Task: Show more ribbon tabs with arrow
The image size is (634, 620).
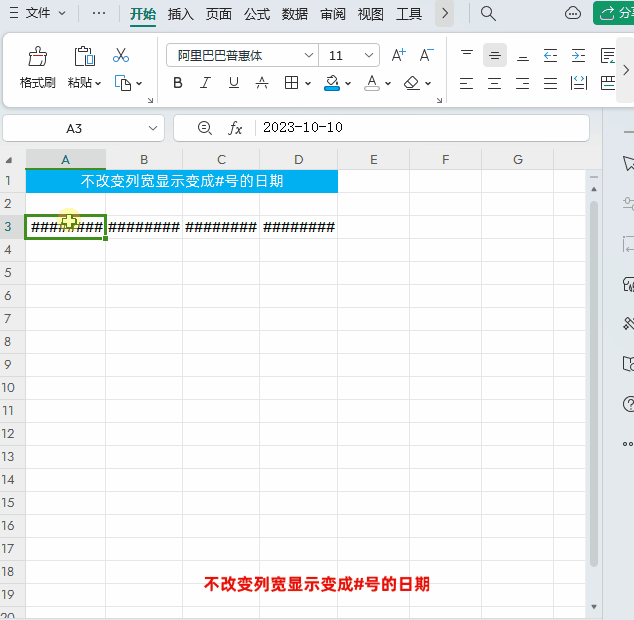Action: tap(444, 13)
